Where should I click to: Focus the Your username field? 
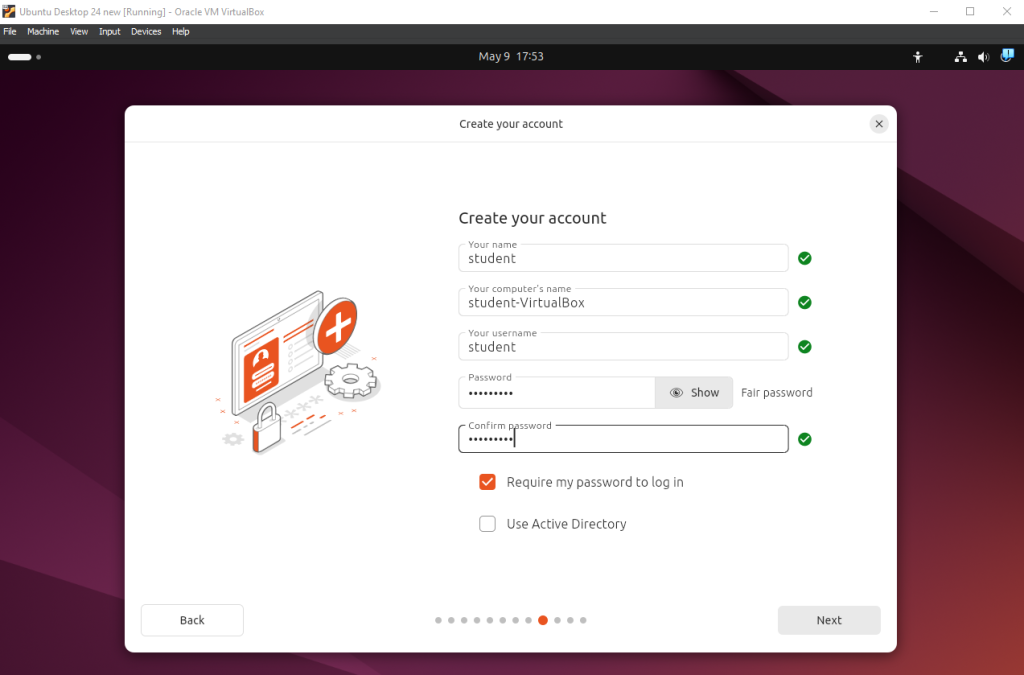point(623,347)
